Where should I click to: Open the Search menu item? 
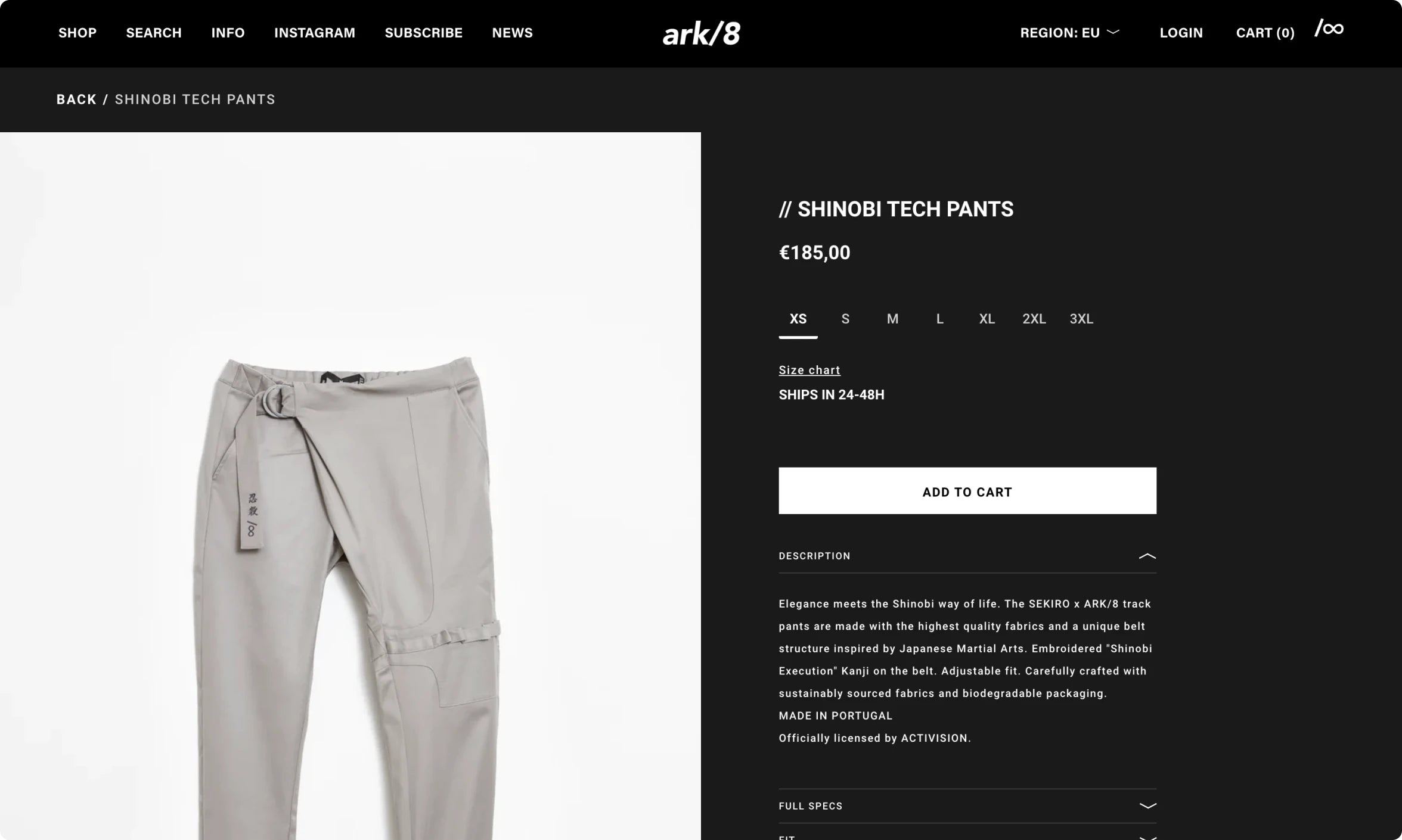coord(154,33)
